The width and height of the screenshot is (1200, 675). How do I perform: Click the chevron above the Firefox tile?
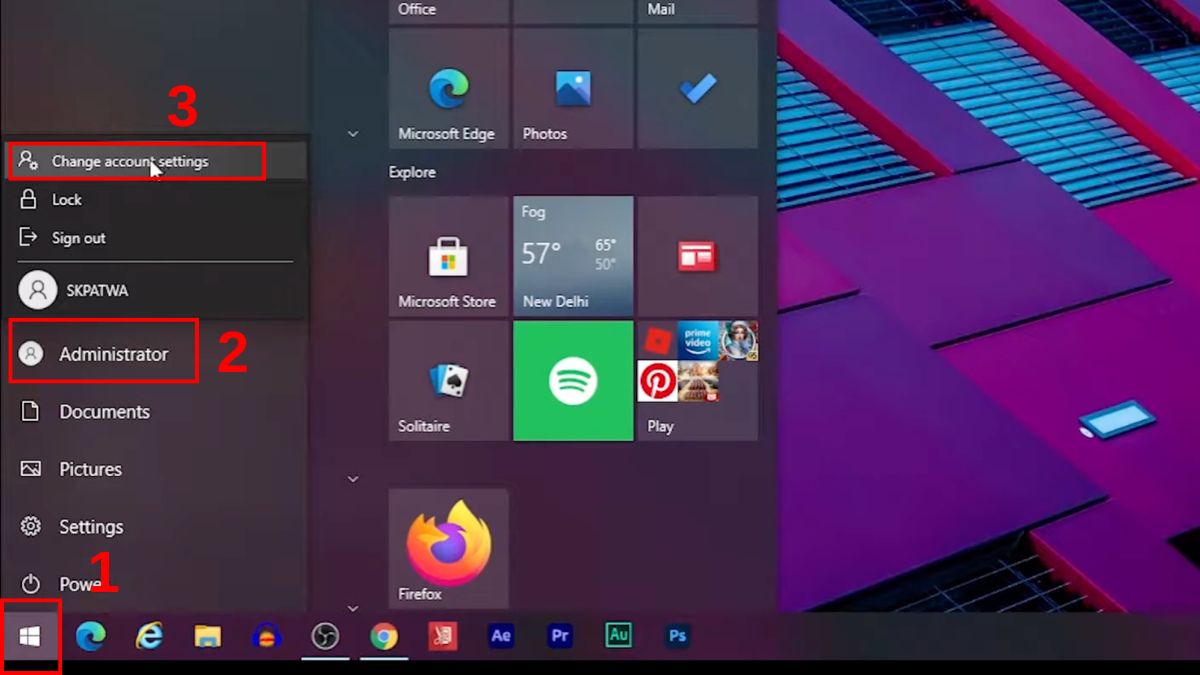(x=352, y=479)
